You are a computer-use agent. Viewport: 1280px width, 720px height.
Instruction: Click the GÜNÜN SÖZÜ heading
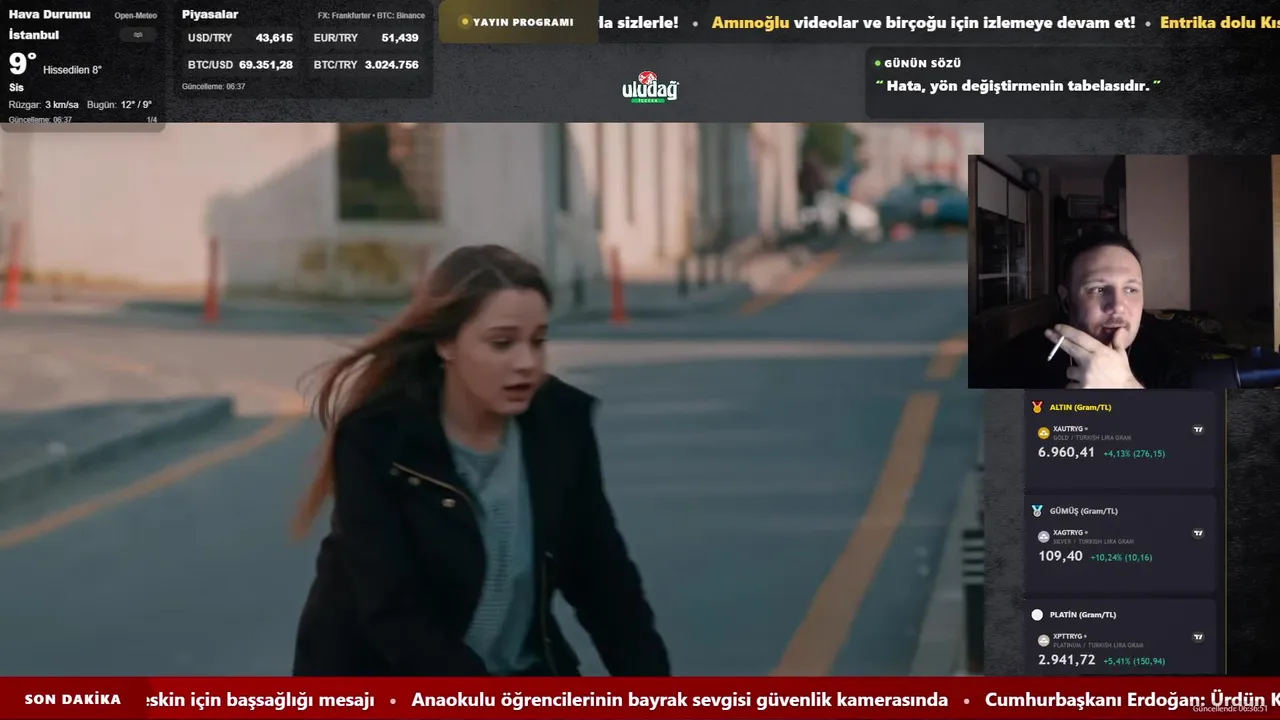pyautogui.click(x=922, y=63)
